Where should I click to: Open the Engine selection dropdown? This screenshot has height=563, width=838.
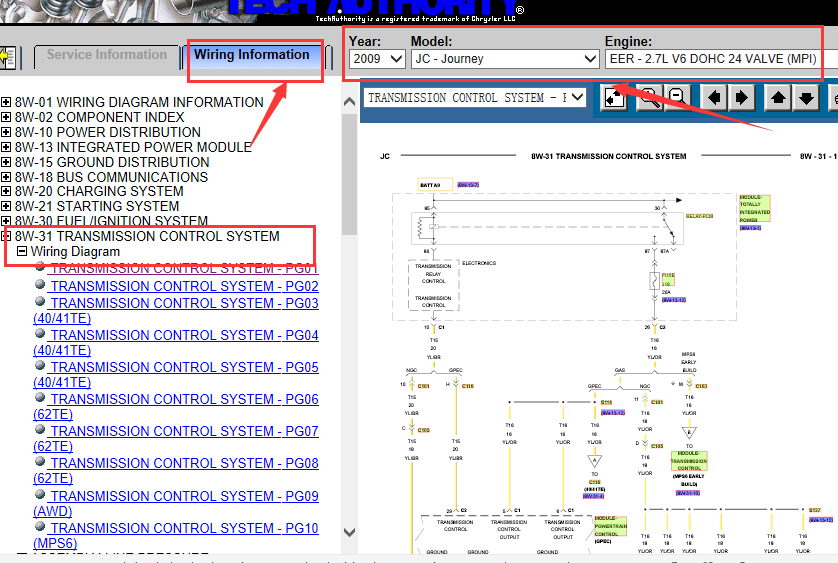click(x=714, y=59)
